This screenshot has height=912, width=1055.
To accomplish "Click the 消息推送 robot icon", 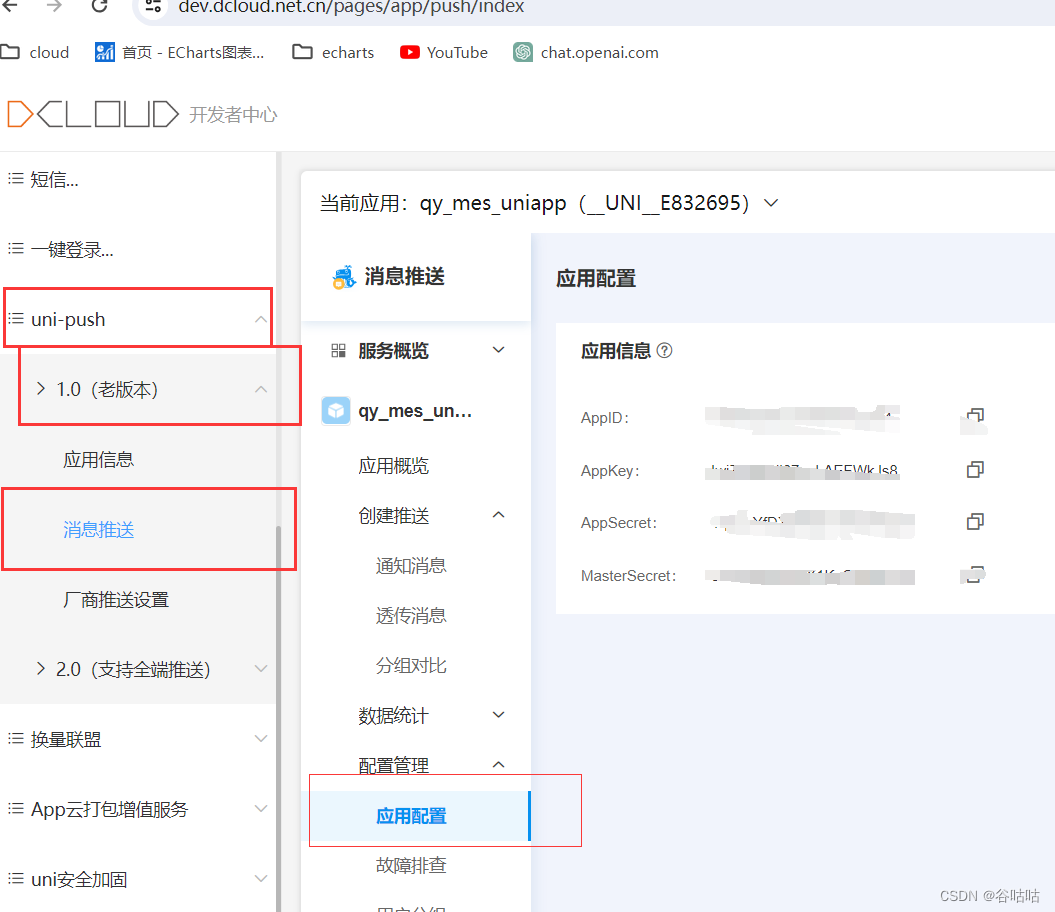I will (344, 277).
